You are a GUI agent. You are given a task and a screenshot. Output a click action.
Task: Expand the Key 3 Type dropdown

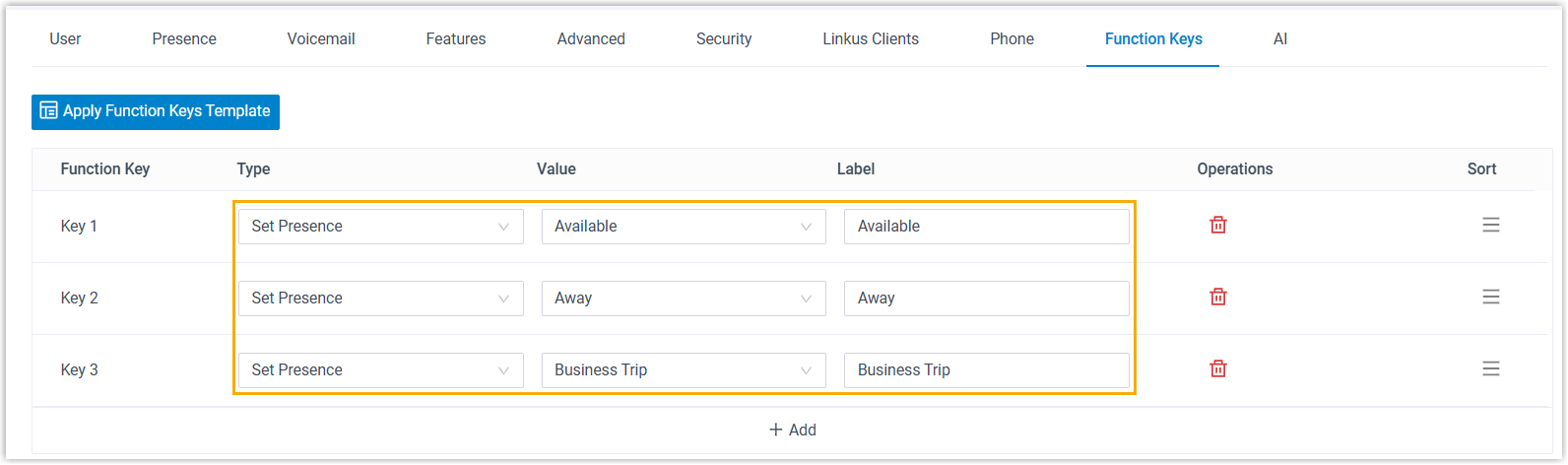[380, 370]
